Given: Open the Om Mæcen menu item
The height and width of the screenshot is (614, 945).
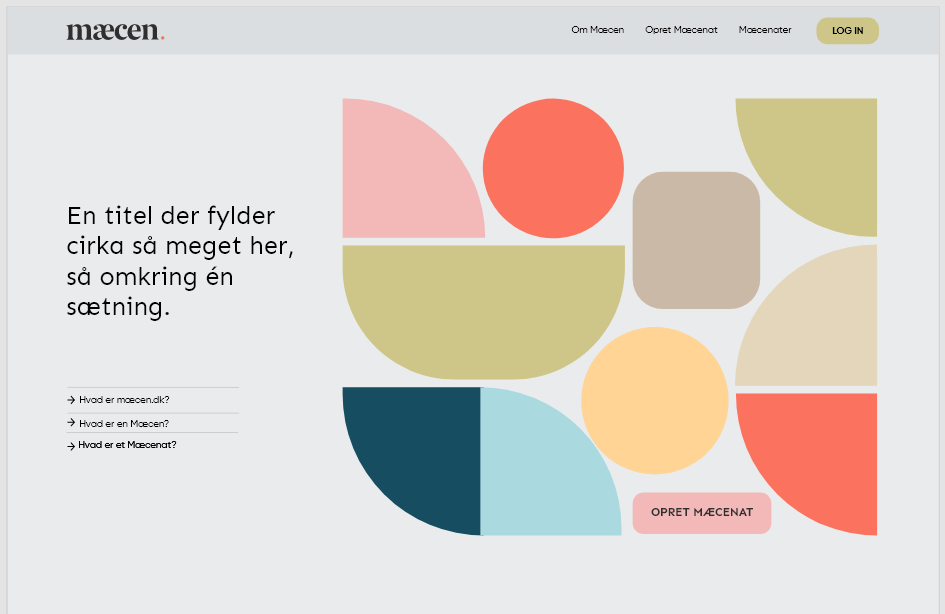Looking at the screenshot, I should point(597,30).
